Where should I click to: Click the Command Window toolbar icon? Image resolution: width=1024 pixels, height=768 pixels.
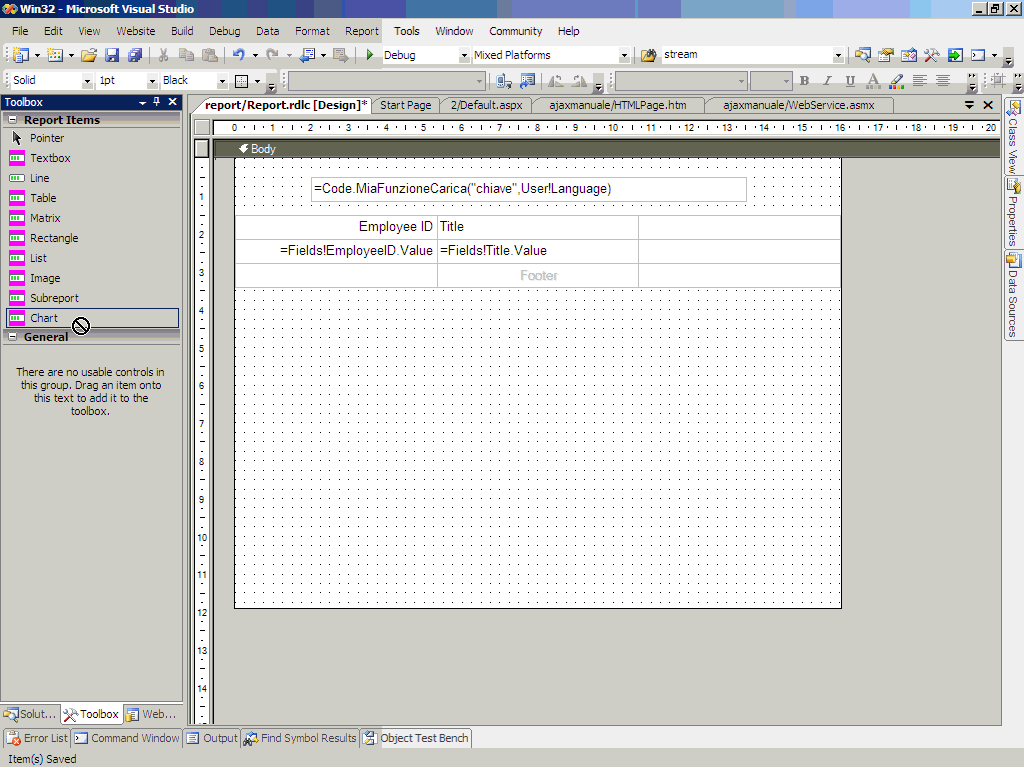pos(978,56)
